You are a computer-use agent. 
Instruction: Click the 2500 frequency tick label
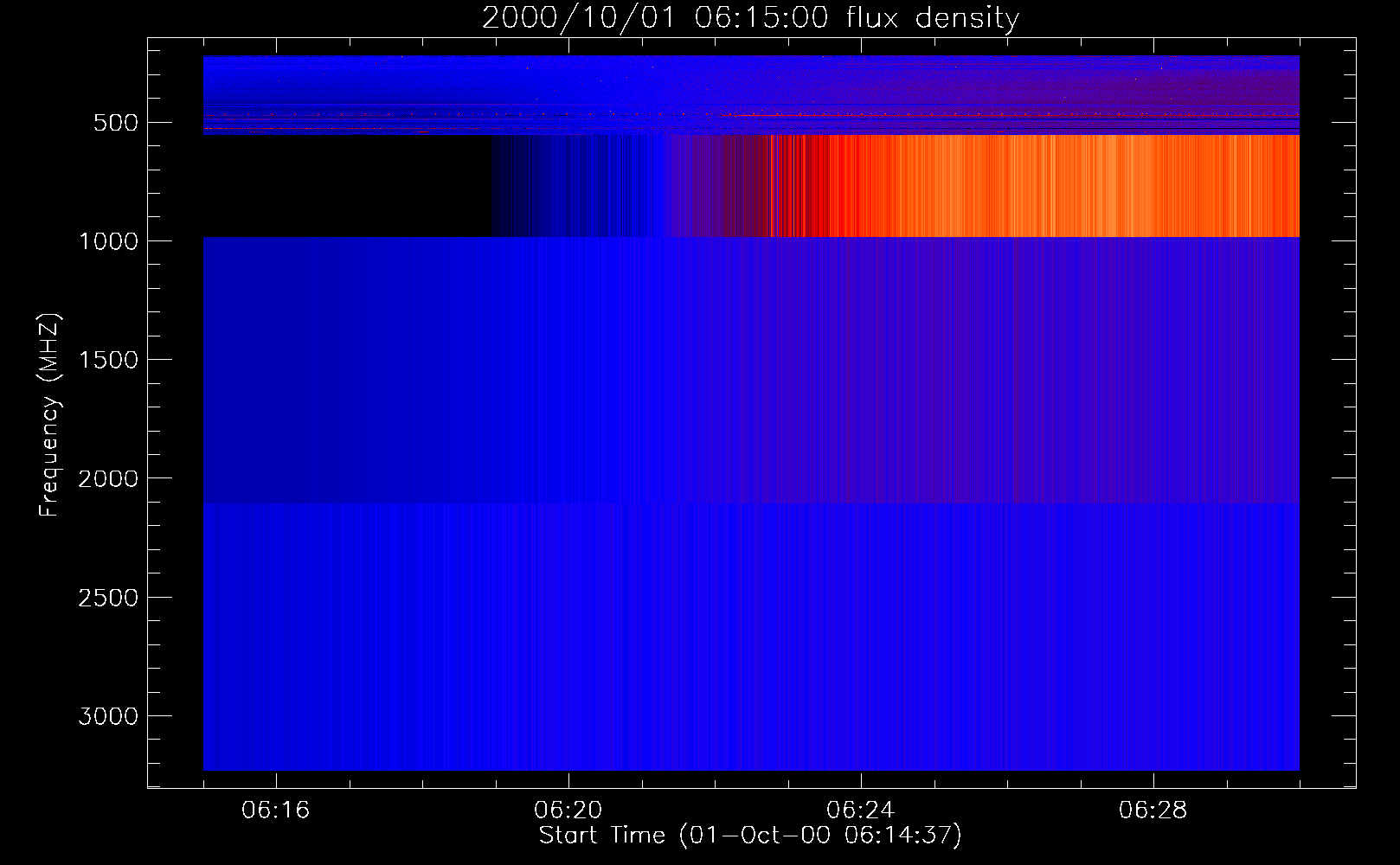pos(108,598)
